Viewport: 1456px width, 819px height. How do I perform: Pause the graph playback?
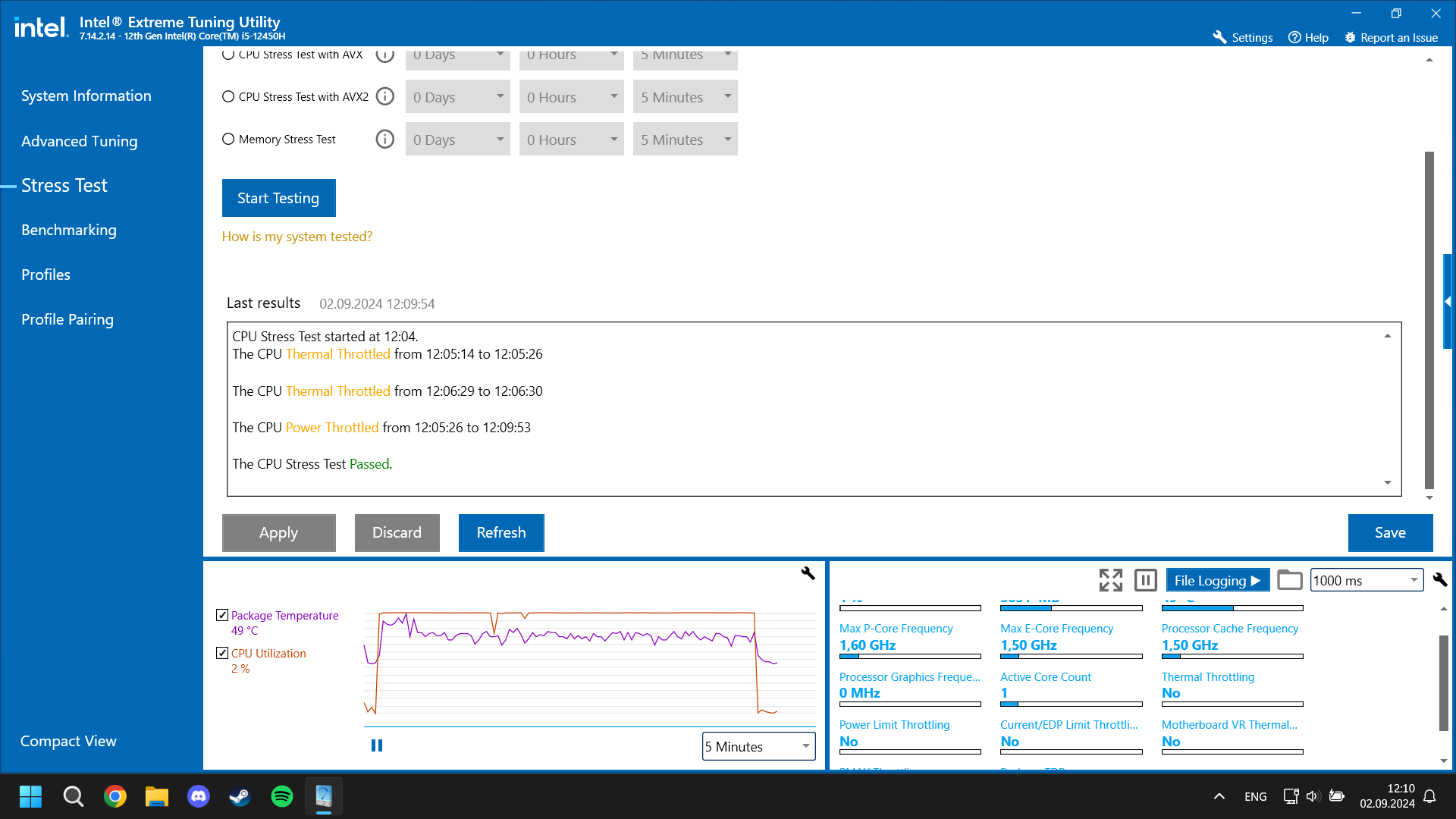point(377,745)
